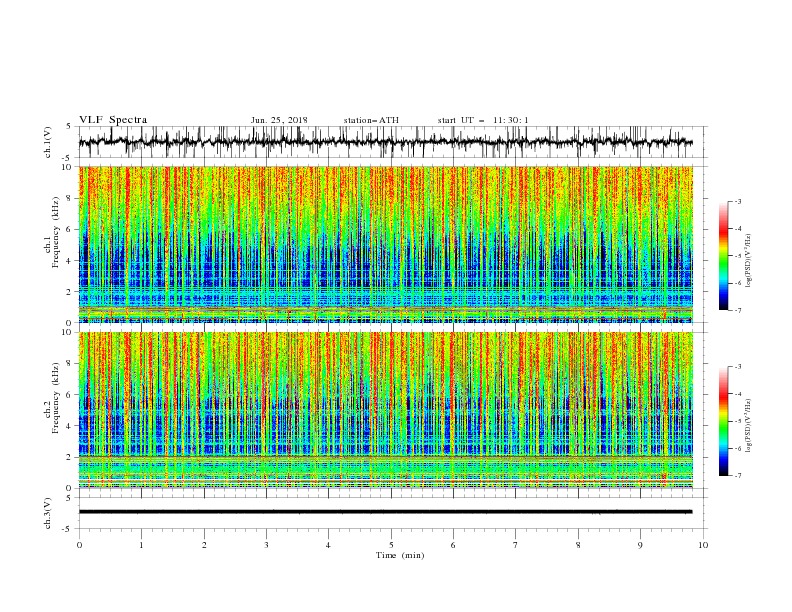Click the '0' tick on the Time axis
The height and width of the screenshot is (612, 792).
point(79,545)
